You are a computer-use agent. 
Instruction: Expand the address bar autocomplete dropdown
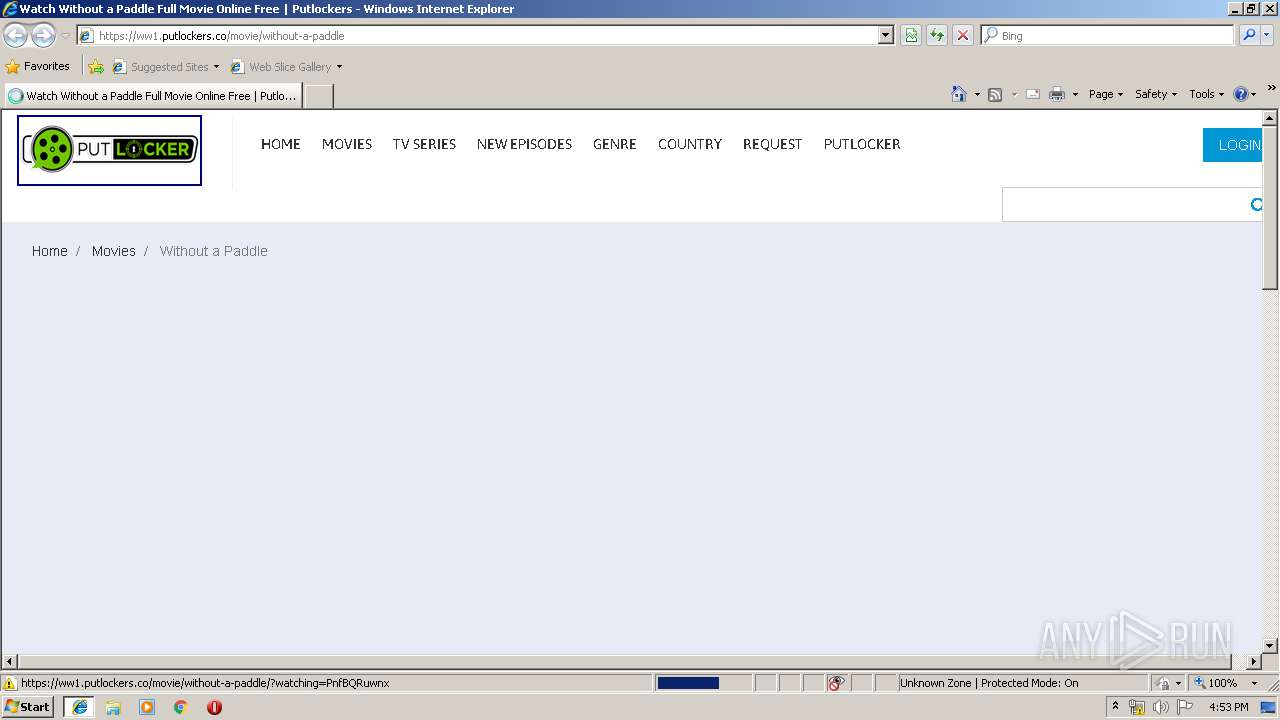(x=885, y=35)
